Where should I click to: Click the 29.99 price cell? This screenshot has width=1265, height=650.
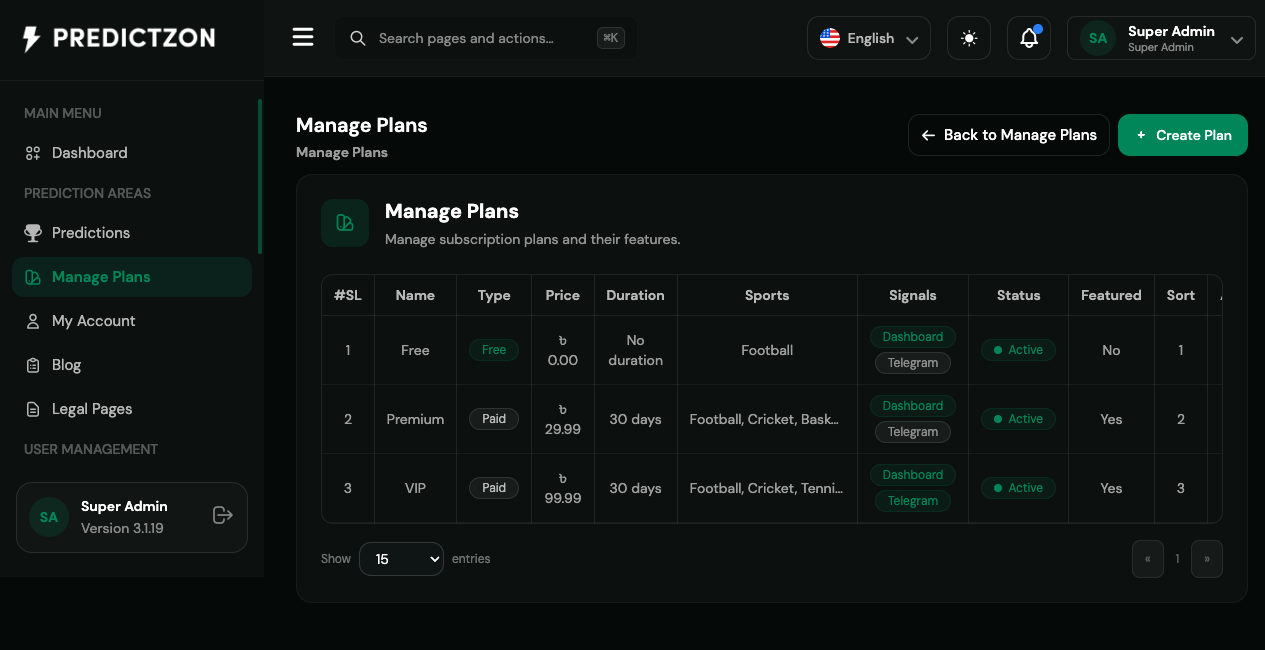coord(563,419)
